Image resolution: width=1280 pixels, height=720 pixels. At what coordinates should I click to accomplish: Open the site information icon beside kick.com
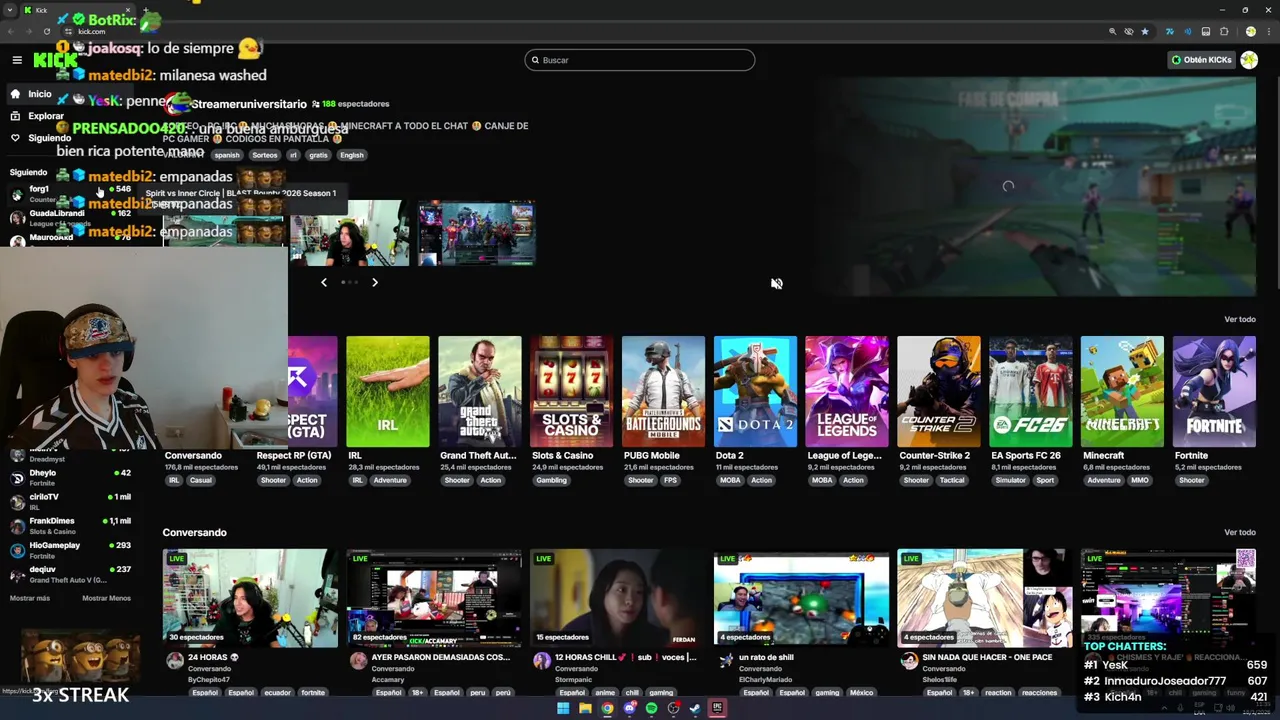68,31
